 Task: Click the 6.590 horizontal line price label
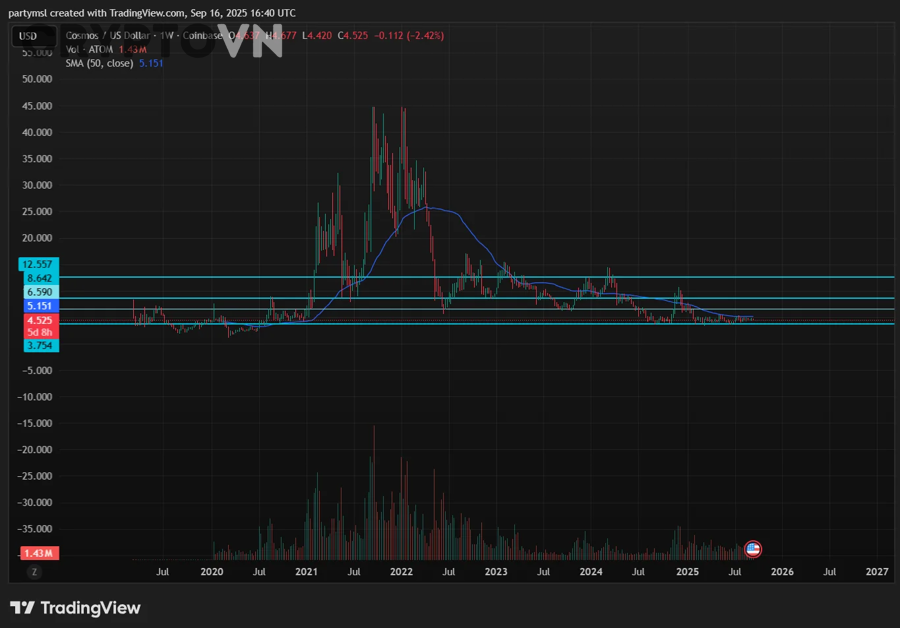40,292
